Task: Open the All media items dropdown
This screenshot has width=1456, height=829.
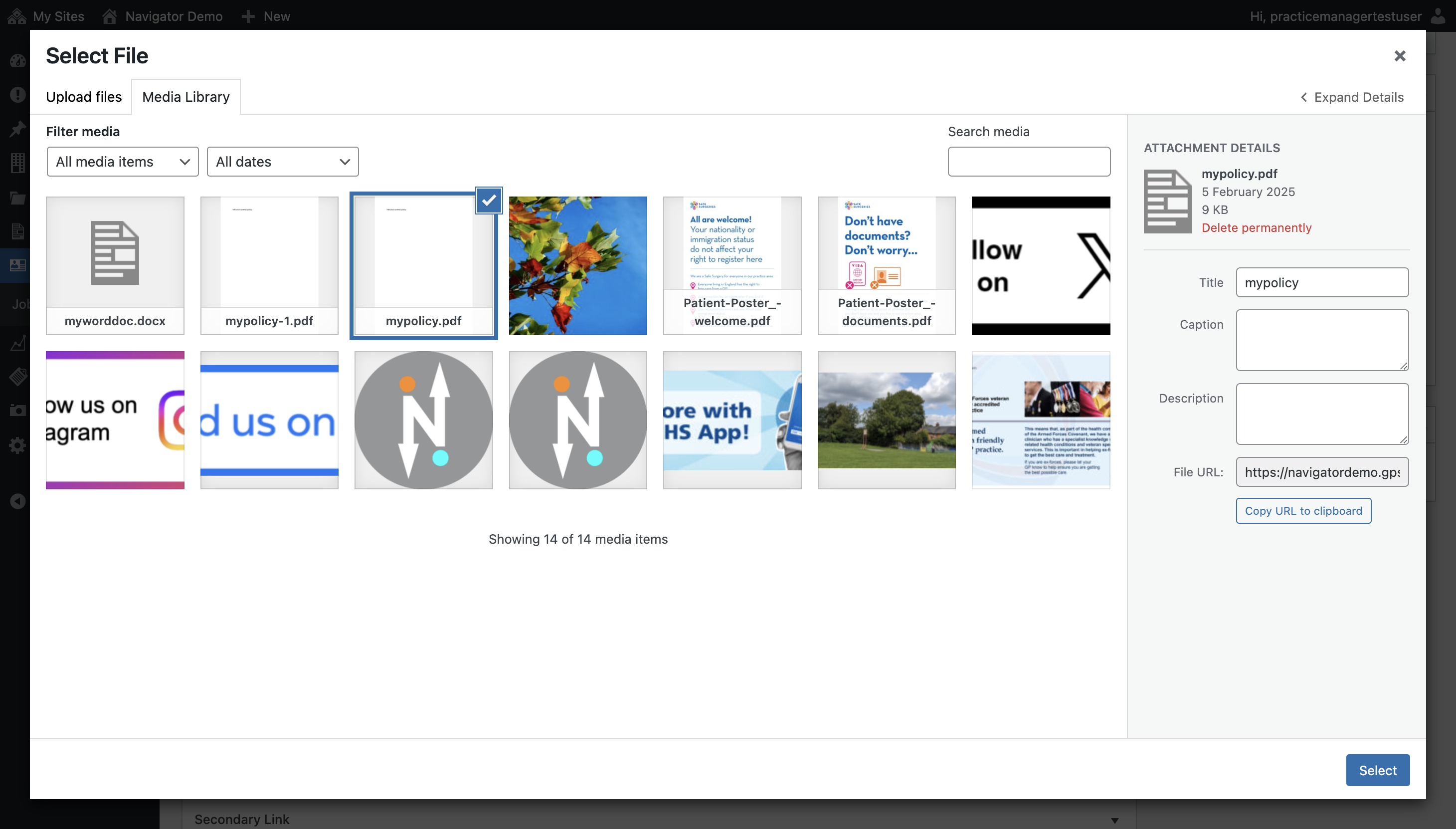Action: coord(122,162)
